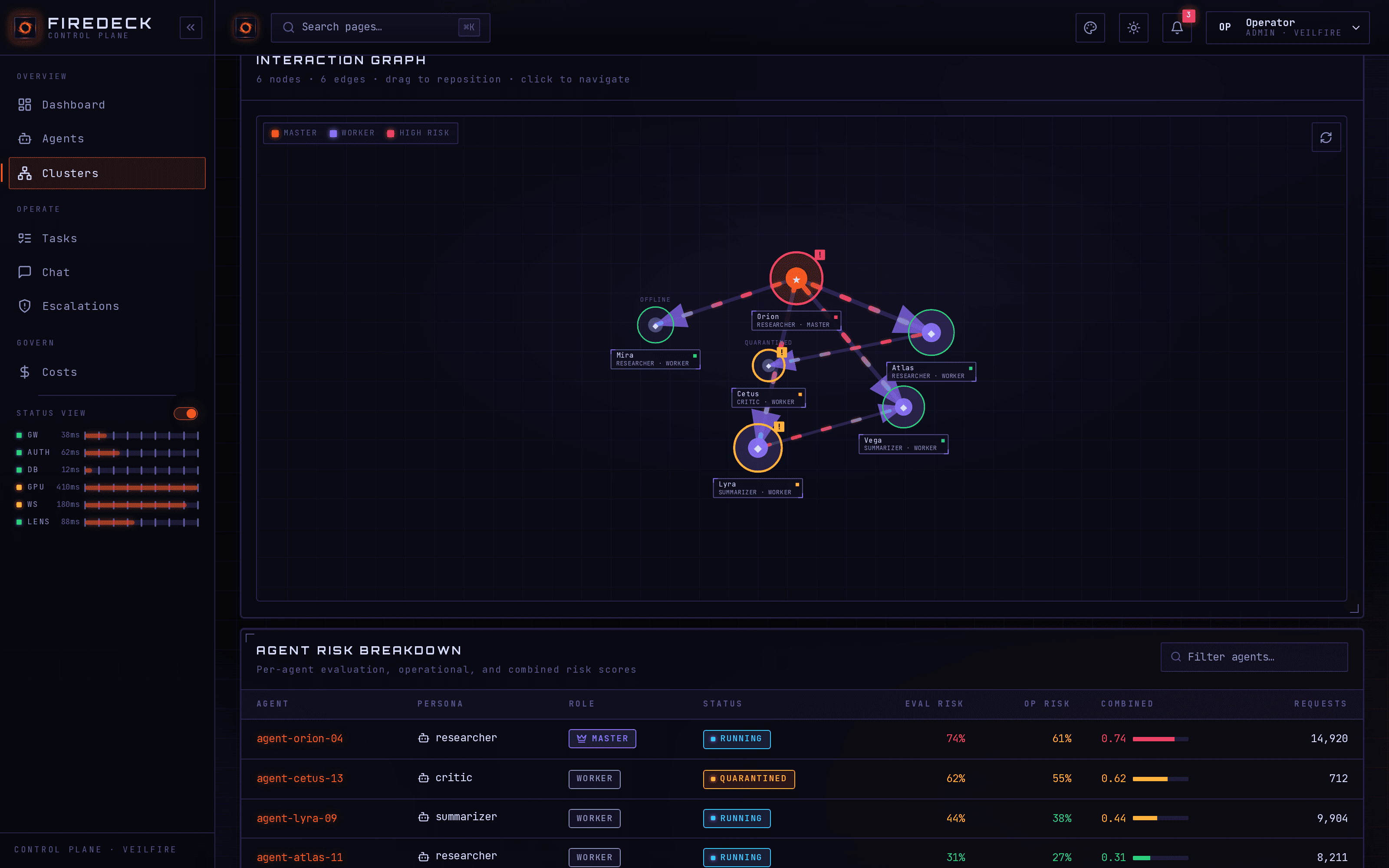Image resolution: width=1389 pixels, height=868 pixels.
Task: Collapse the sidebar with double-chevron icon
Action: coord(191,27)
